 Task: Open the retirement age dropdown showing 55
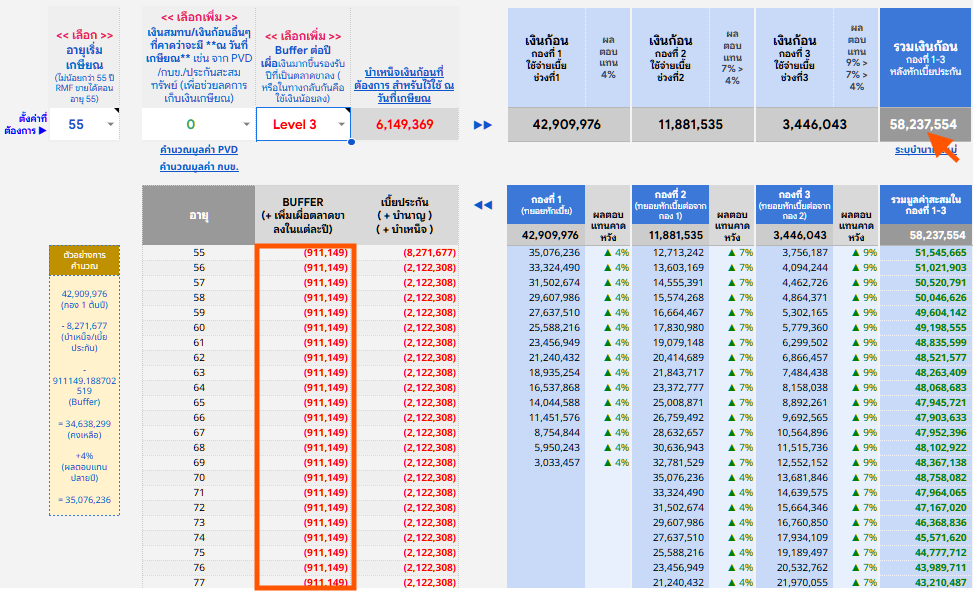tap(110, 125)
